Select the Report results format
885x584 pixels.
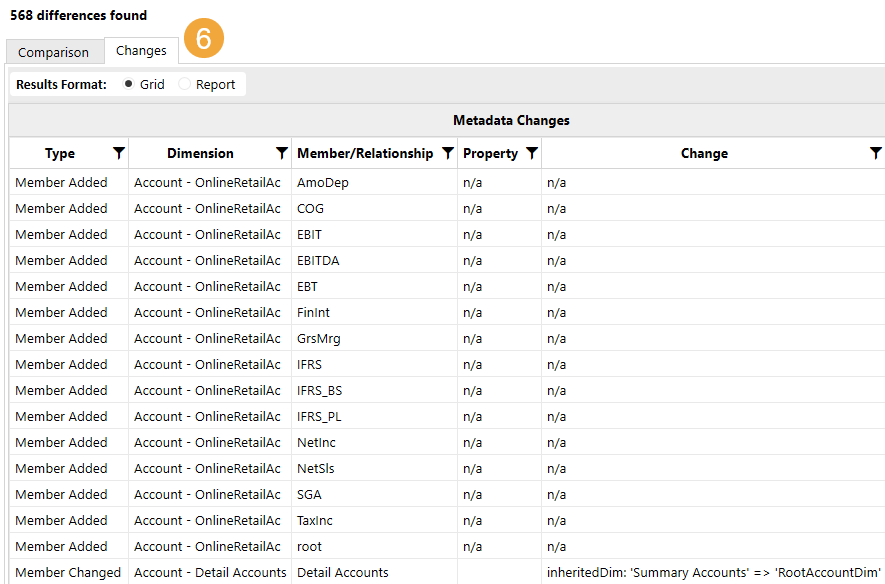point(184,85)
